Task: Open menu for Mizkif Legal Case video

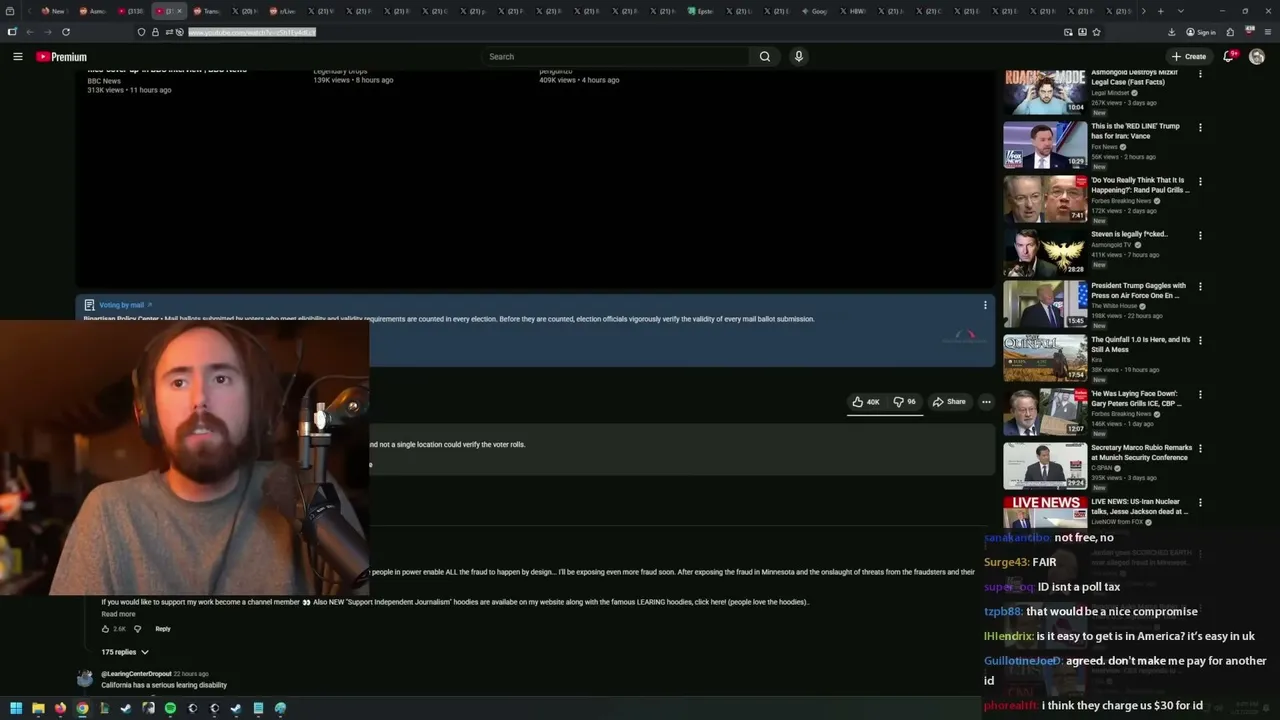Action: pyautogui.click(x=1200, y=74)
